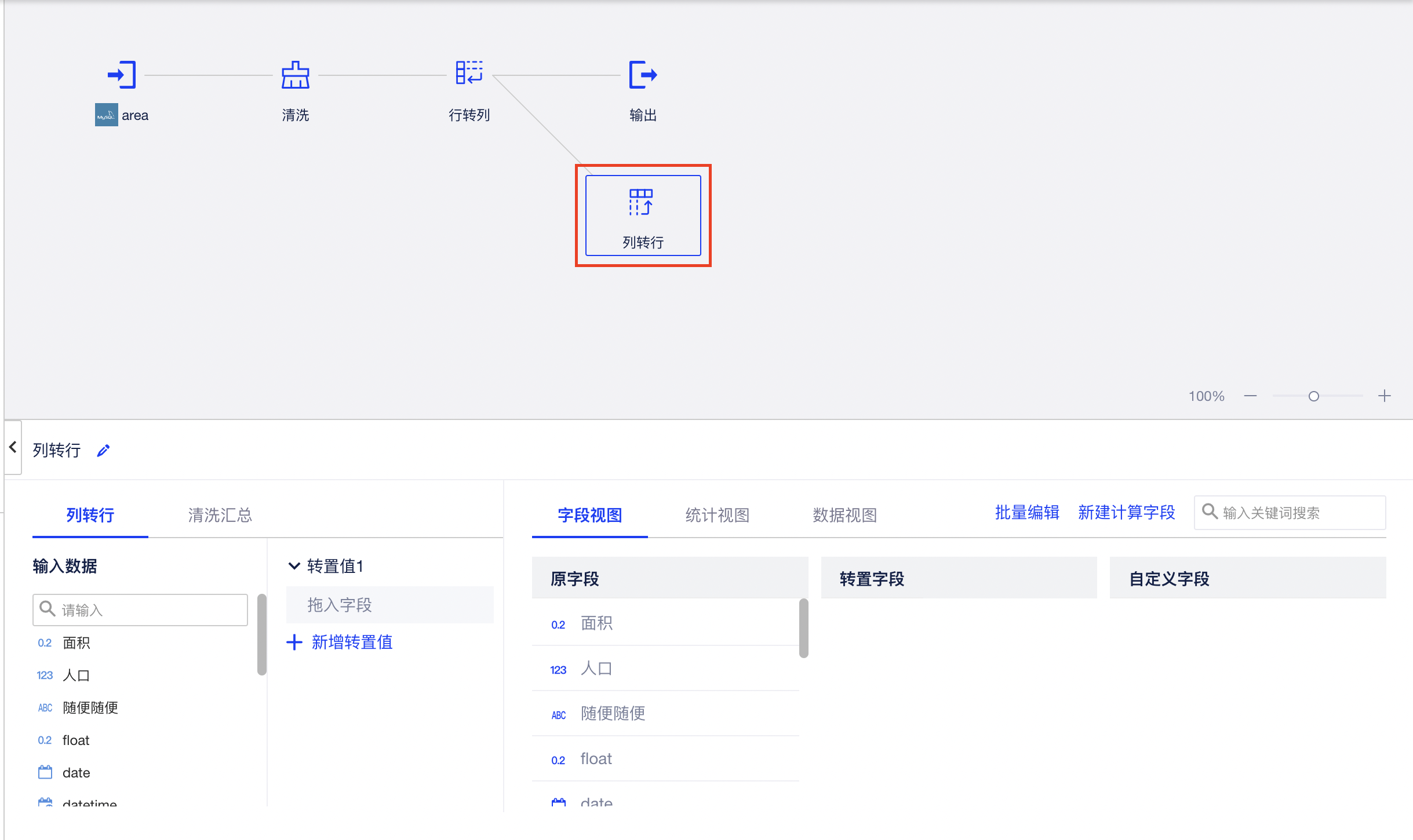The width and height of the screenshot is (1413, 840).
Task: Open 批量编辑 for batch editing
Action: click(x=1026, y=512)
